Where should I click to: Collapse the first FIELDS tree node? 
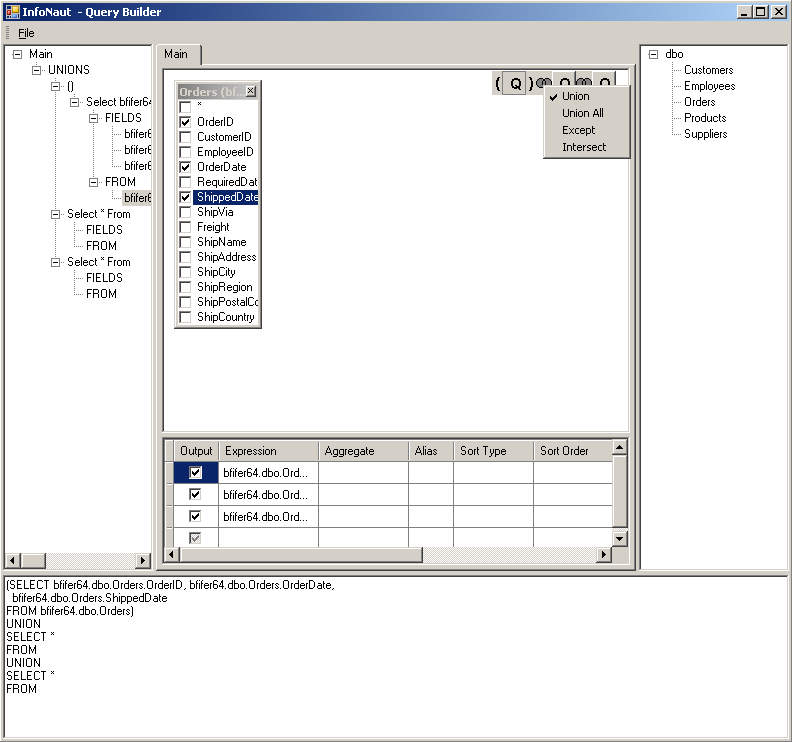pyautogui.click(x=94, y=118)
